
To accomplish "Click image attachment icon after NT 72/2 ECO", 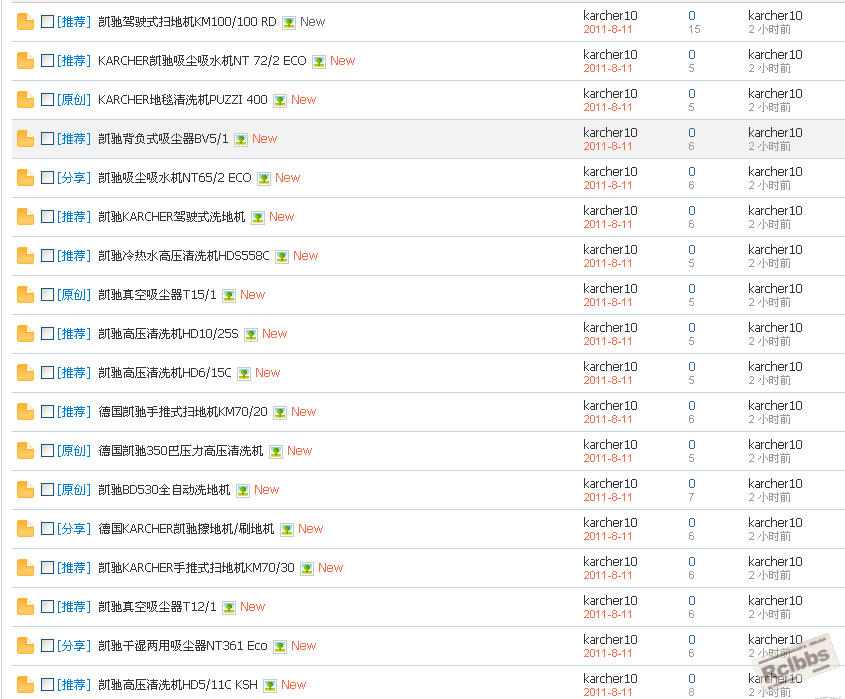I will (319, 61).
